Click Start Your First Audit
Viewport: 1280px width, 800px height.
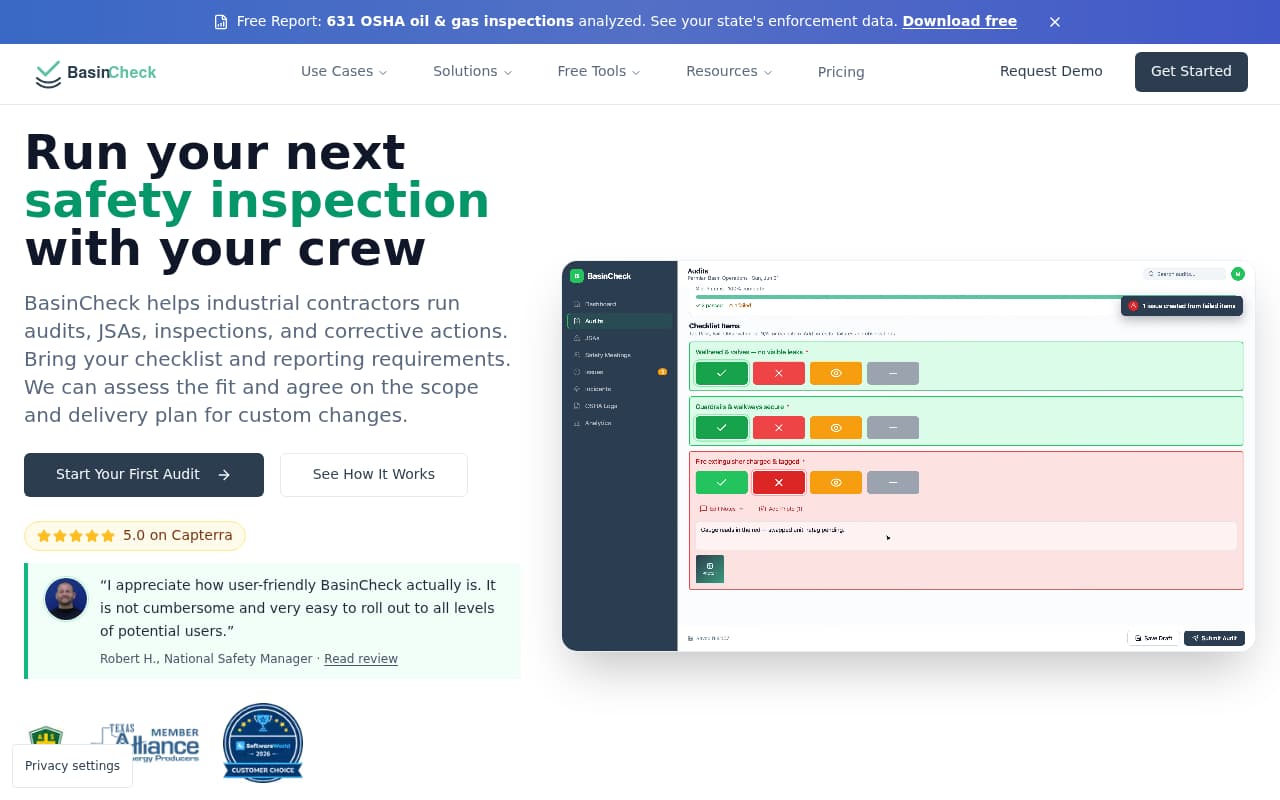tap(144, 475)
